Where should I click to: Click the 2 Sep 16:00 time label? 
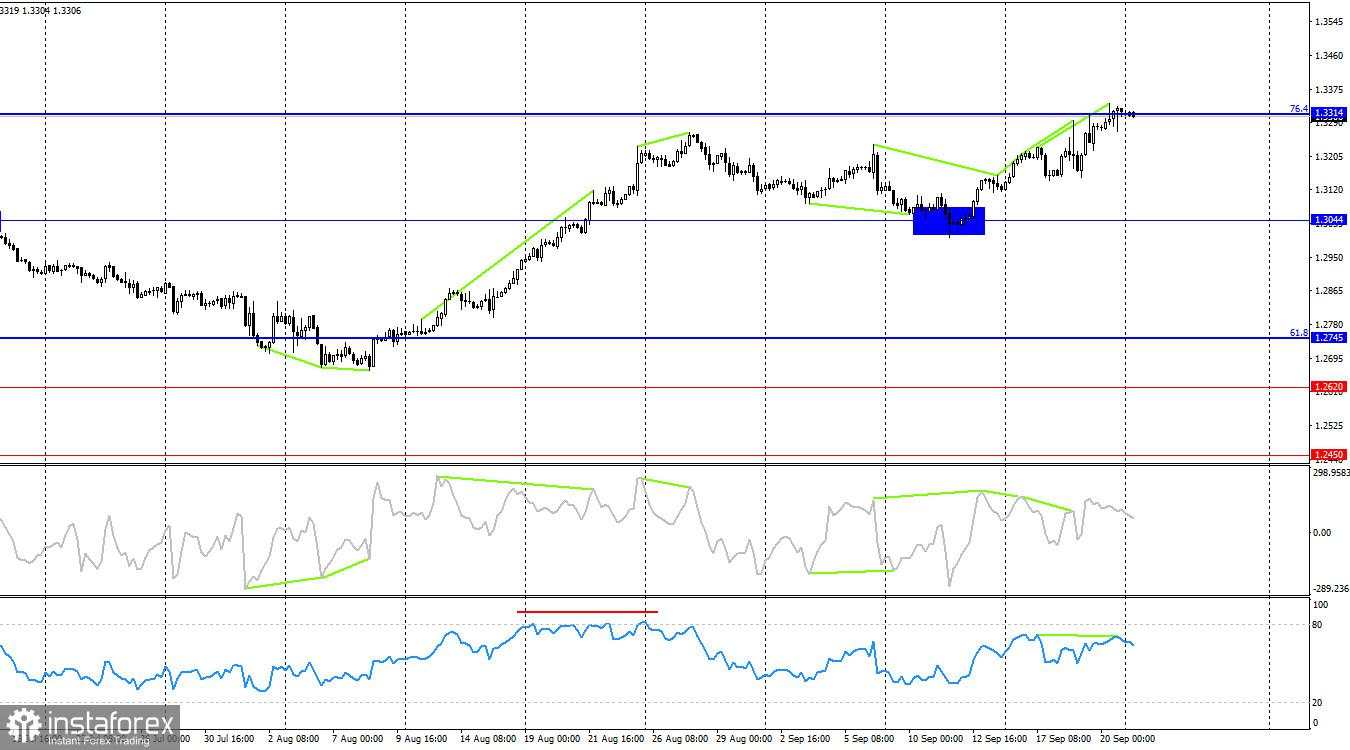coord(805,739)
